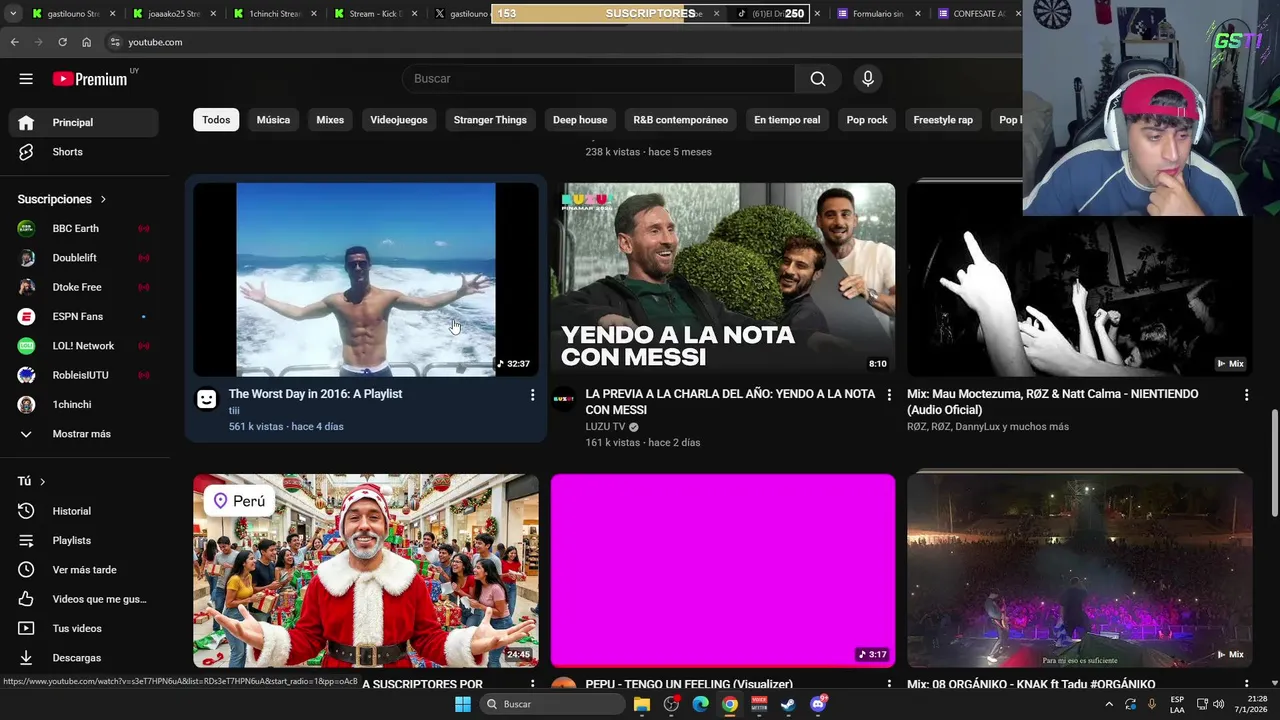Open more options for Worst Day in 2016
The image size is (1280, 720).
(532, 395)
